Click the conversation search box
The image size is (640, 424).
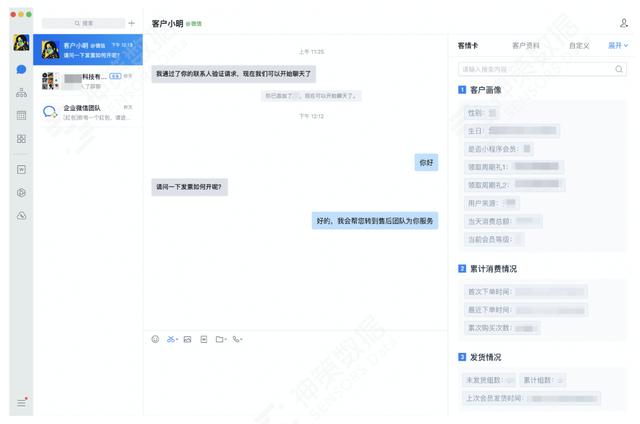84,23
